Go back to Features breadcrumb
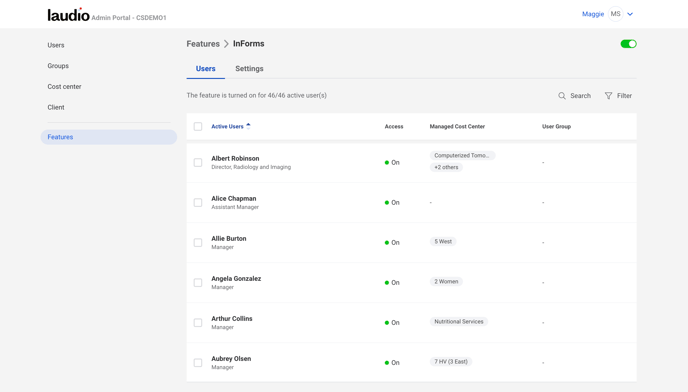The width and height of the screenshot is (688, 392). tap(203, 44)
